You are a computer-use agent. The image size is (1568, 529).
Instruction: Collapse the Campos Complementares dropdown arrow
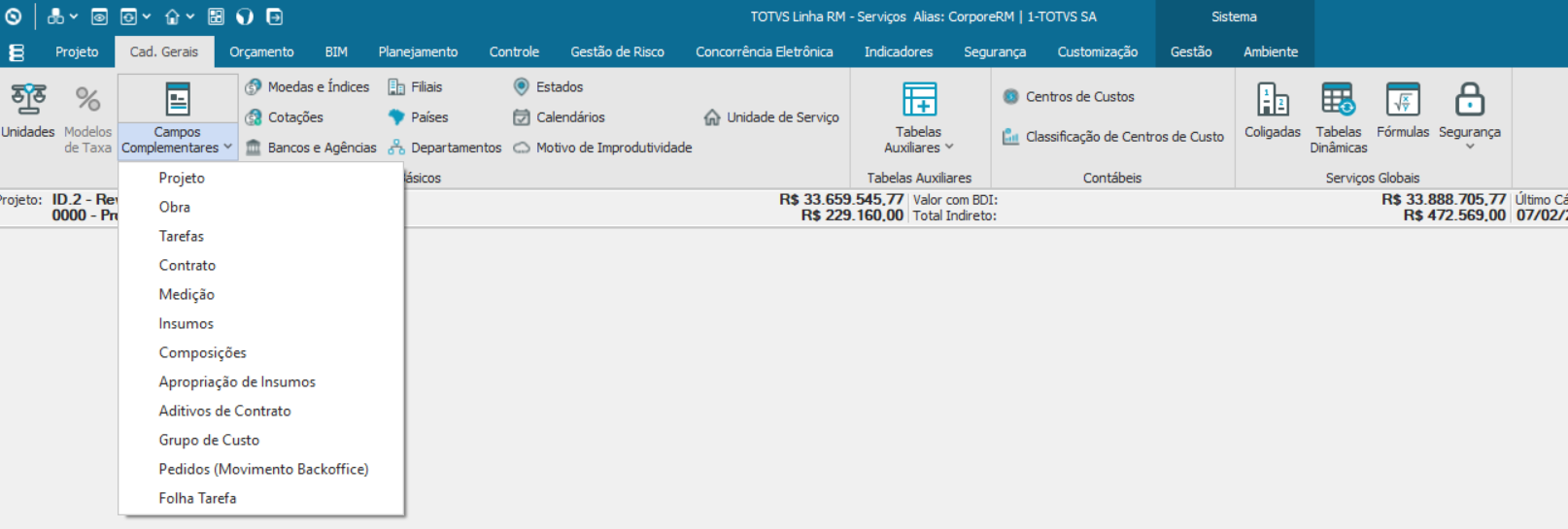click(x=228, y=148)
